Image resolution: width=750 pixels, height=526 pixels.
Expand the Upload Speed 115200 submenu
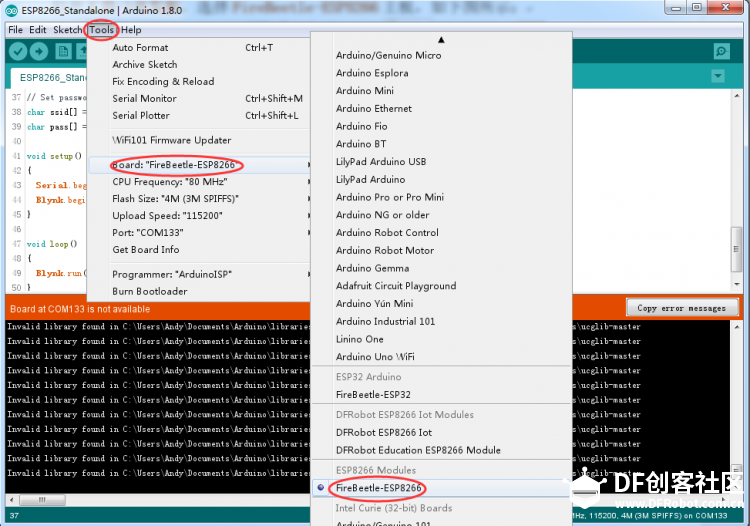[199, 216]
